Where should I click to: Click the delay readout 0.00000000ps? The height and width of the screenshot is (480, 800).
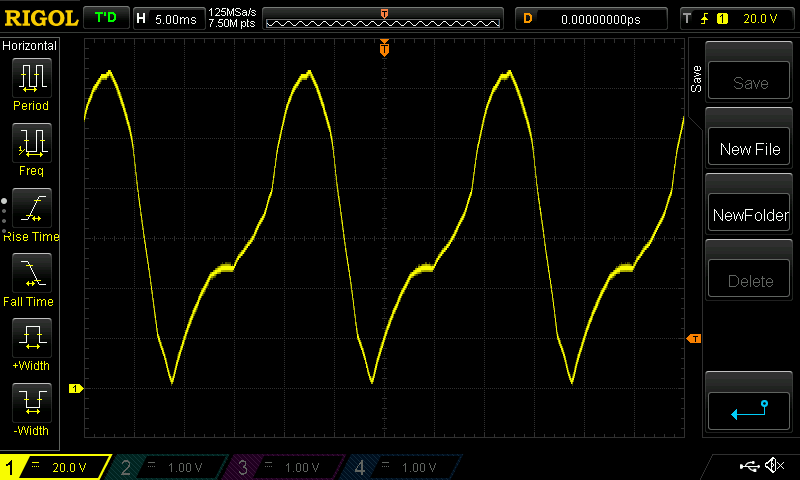pyautogui.click(x=601, y=19)
